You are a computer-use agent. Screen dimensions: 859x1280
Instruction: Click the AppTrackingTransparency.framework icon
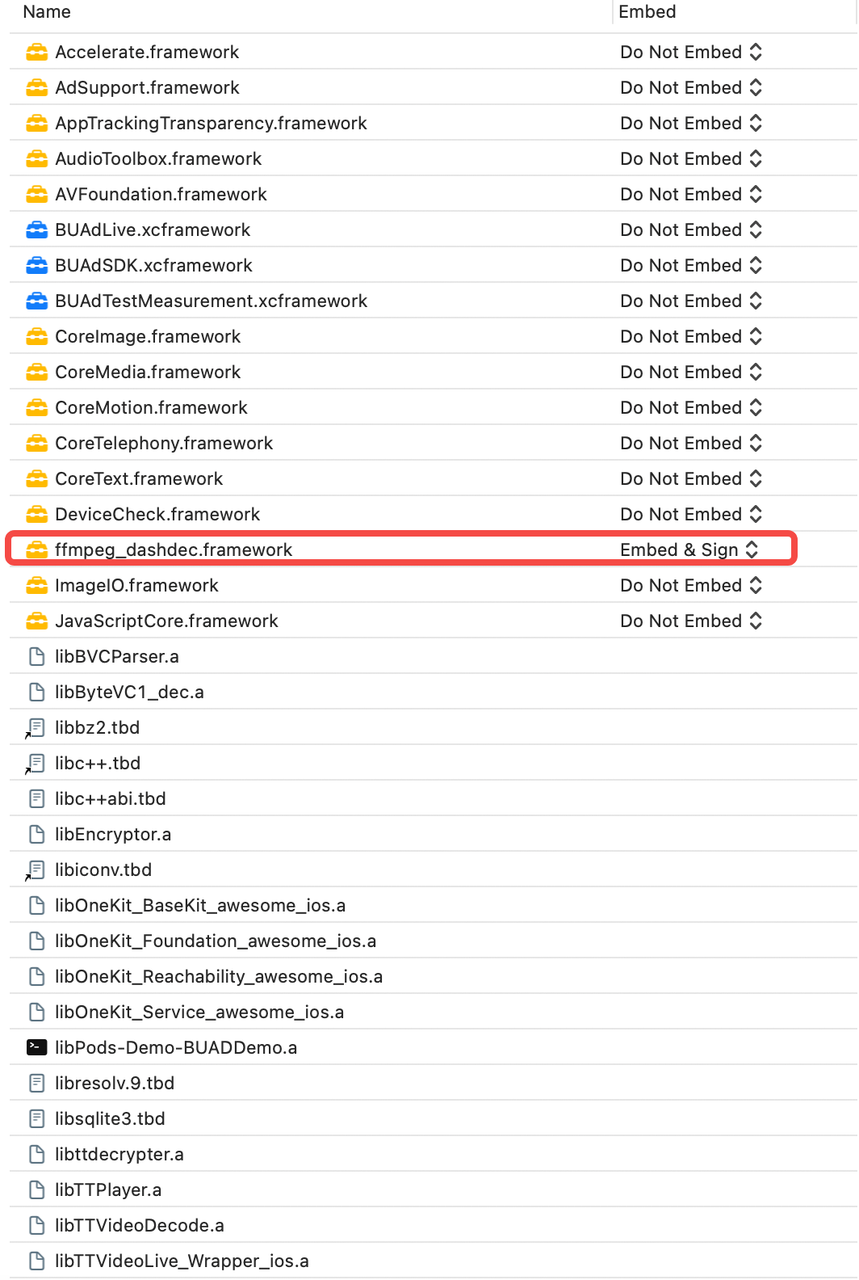click(37, 123)
